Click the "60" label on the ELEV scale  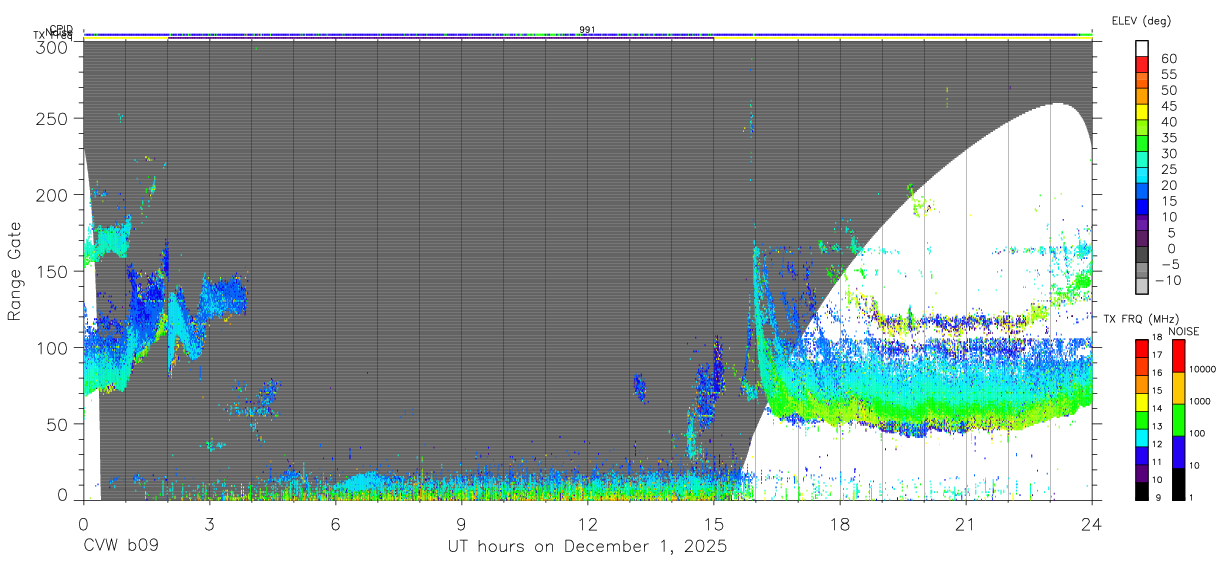pos(1168,59)
